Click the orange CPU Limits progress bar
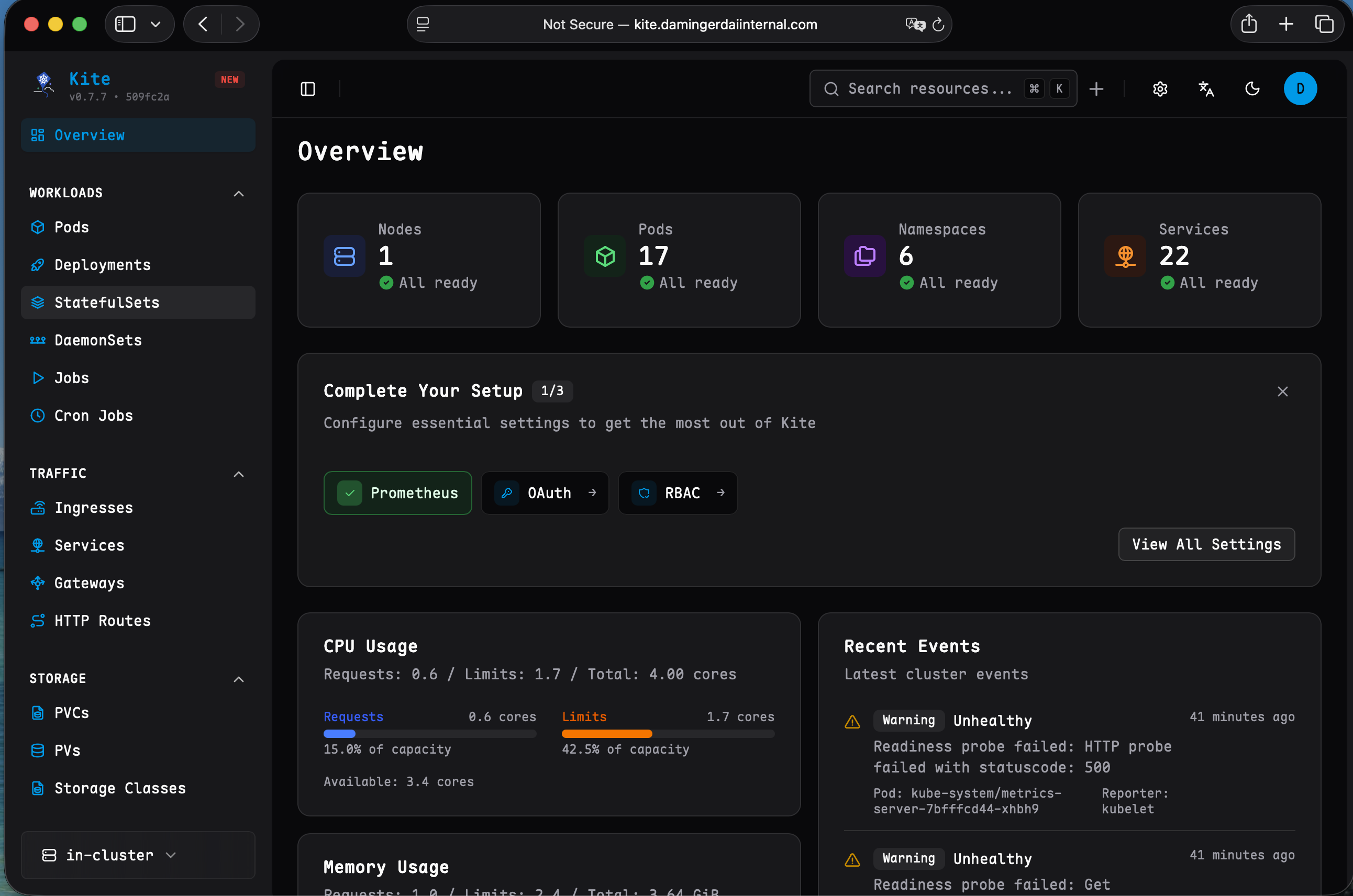Viewport: 1353px width, 896px height. pyautogui.click(x=606, y=734)
